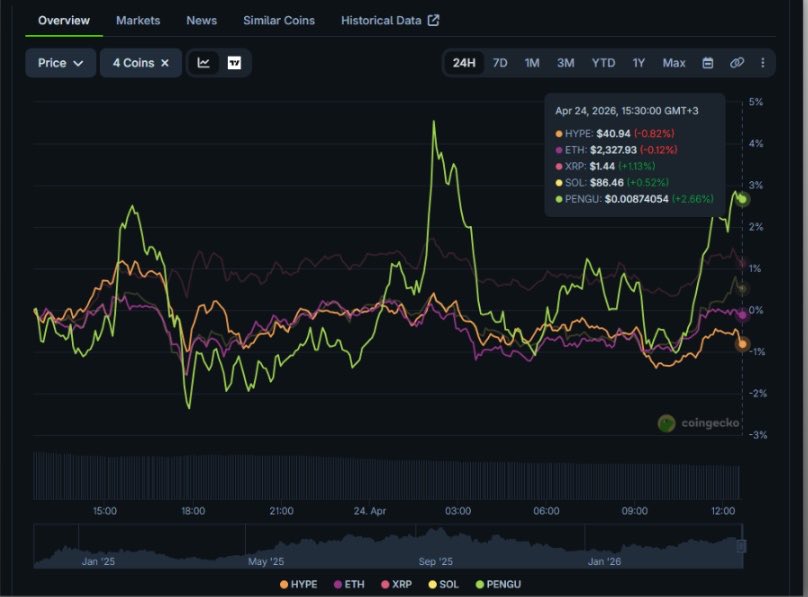The width and height of the screenshot is (808, 597).
Task: Select the 7D time range
Action: [x=500, y=63]
